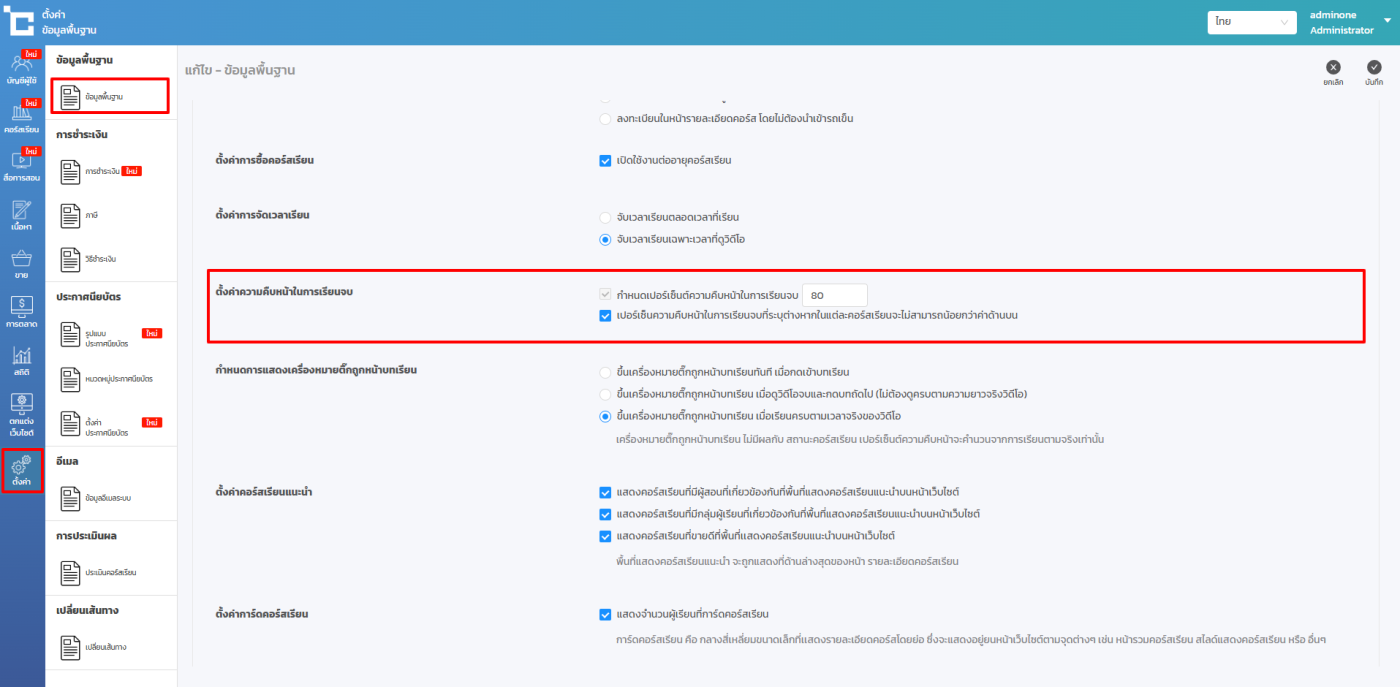Toggle แสดงจำนวนผู้เรียนที่การ์ดคอร์สเรียน checkbox

[605, 614]
